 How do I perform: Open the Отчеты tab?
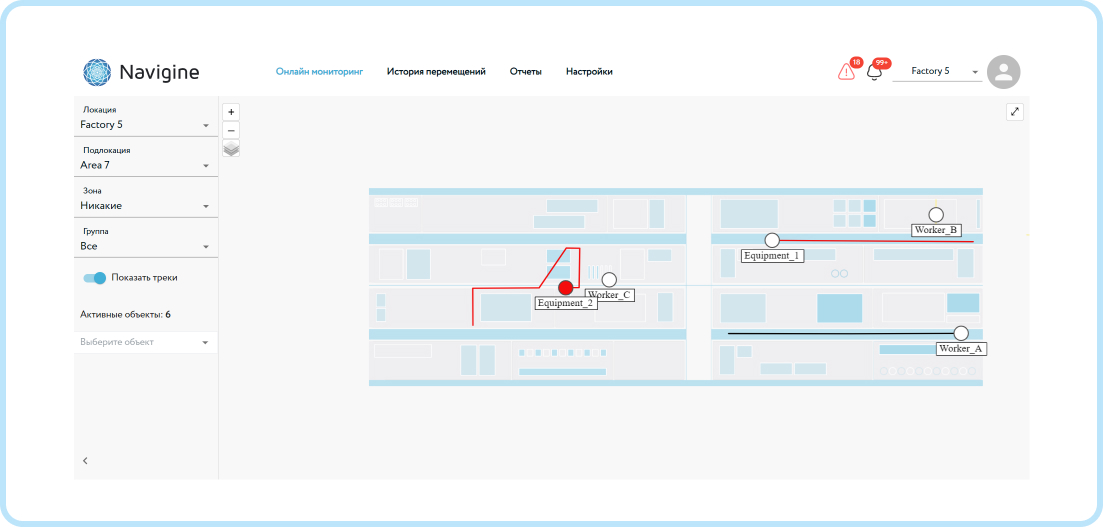coord(525,72)
